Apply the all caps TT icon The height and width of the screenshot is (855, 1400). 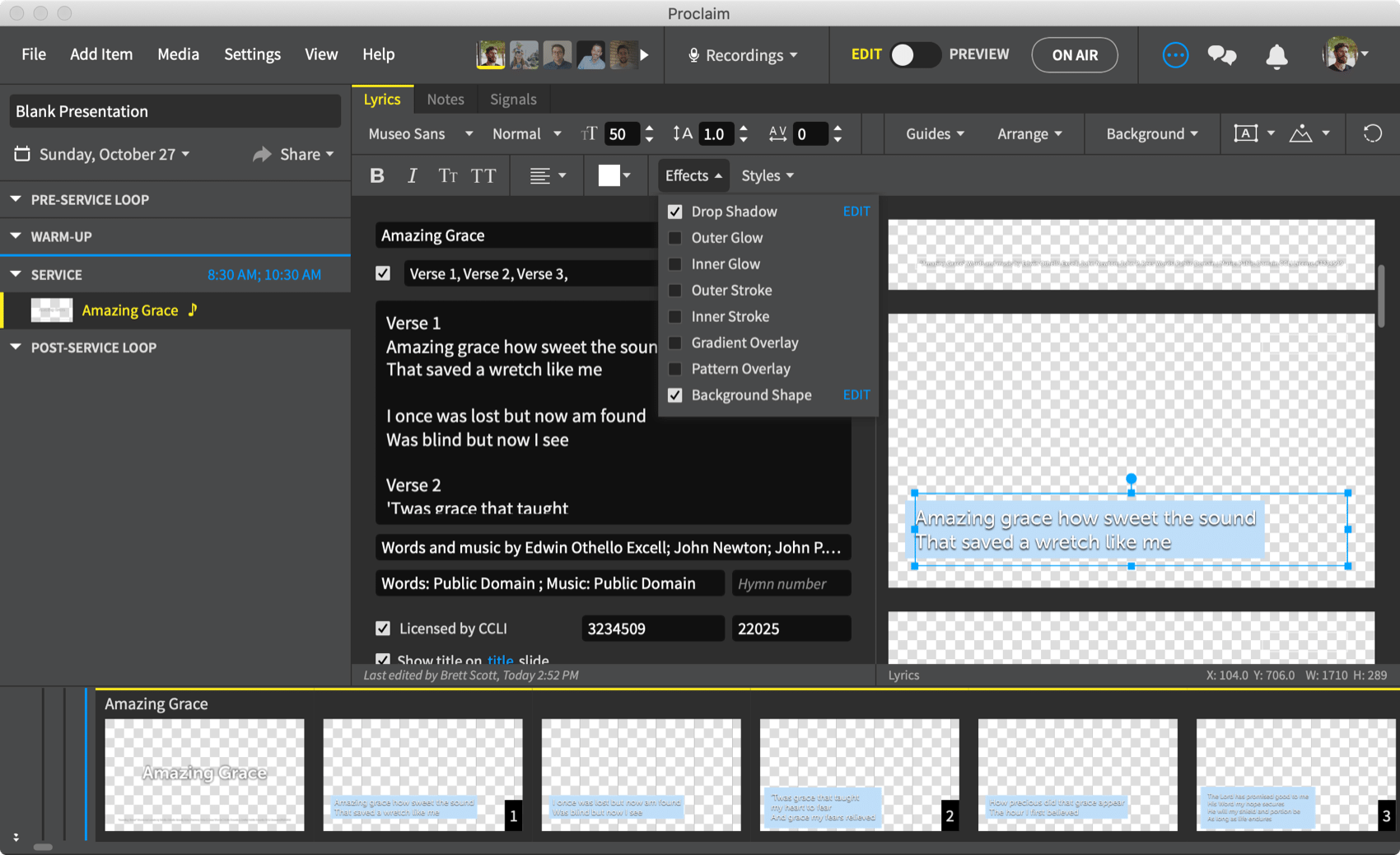(x=483, y=175)
